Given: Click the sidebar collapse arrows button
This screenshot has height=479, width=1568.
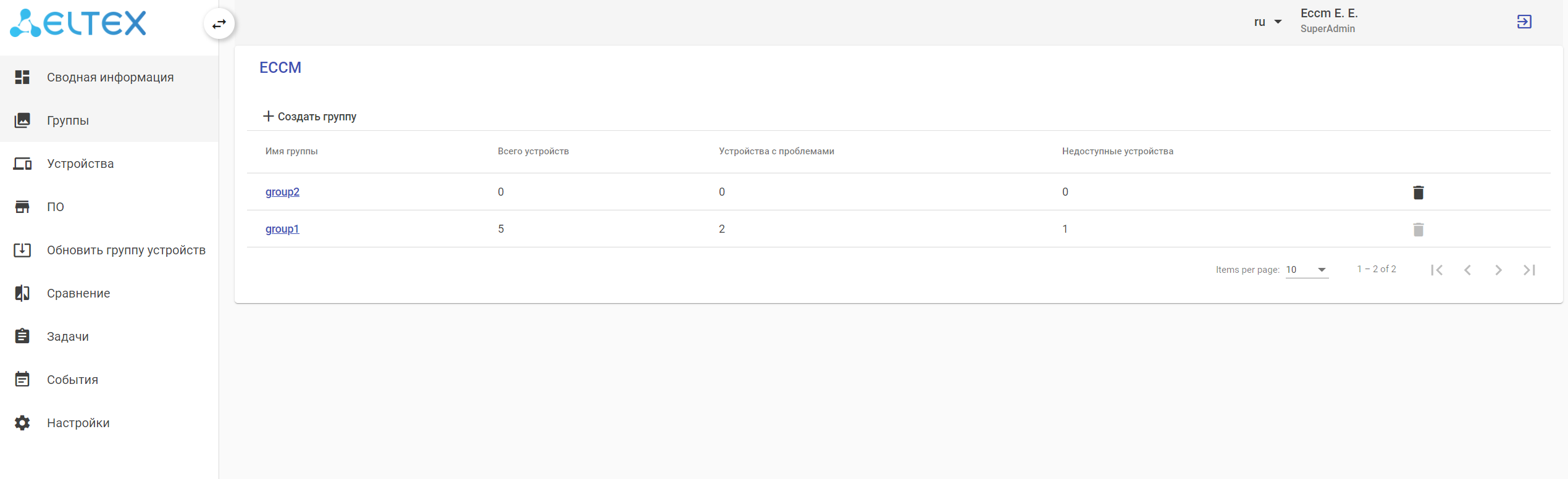Looking at the screenshot, I should (x=219, y=24).
